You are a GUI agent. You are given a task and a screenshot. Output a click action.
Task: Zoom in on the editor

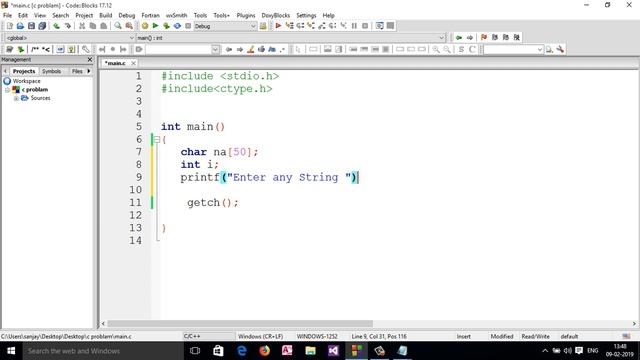(436, 49)
